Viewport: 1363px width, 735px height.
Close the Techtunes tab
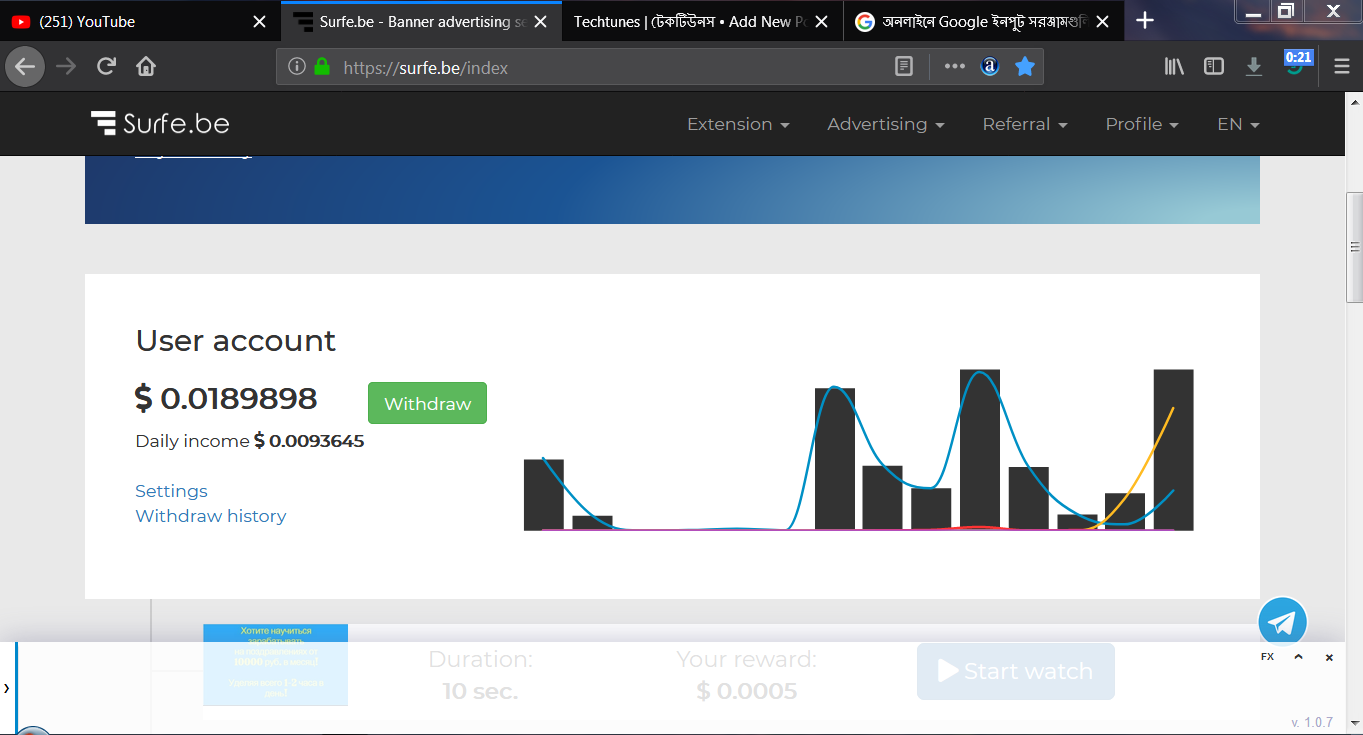821,21
